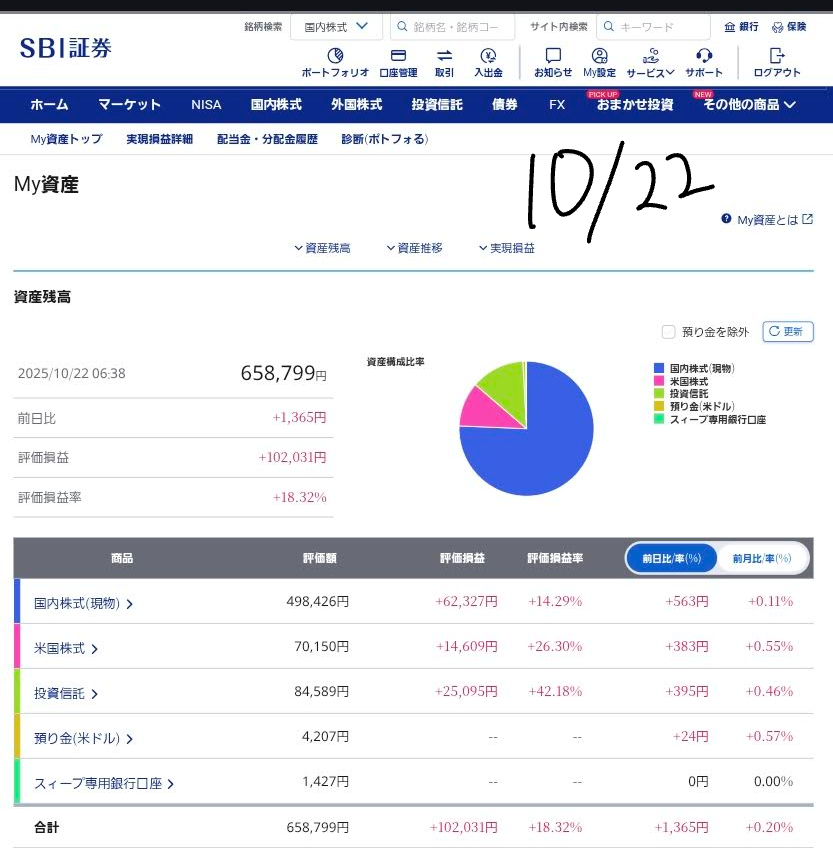This screenshot has height=848, width=833.
Task: Click the ログアウト exit icon
Action: [777, 56]
